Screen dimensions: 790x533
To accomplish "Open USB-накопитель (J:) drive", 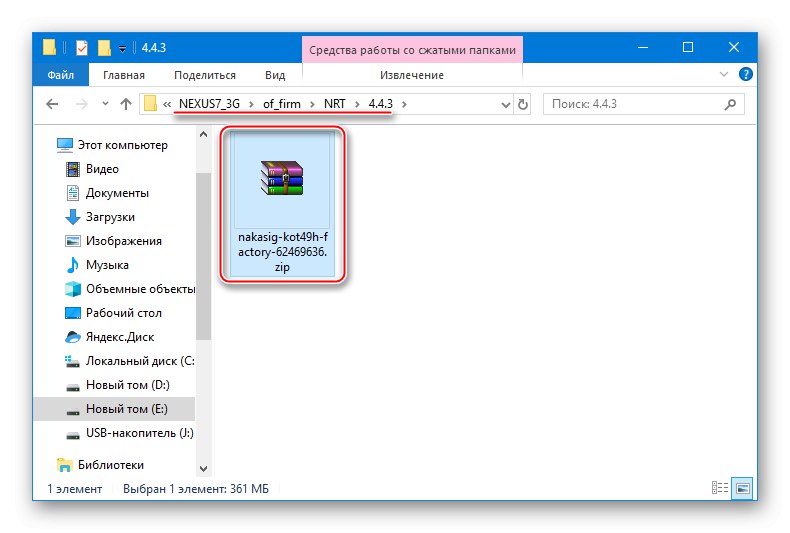I will [x=140, y=433].
